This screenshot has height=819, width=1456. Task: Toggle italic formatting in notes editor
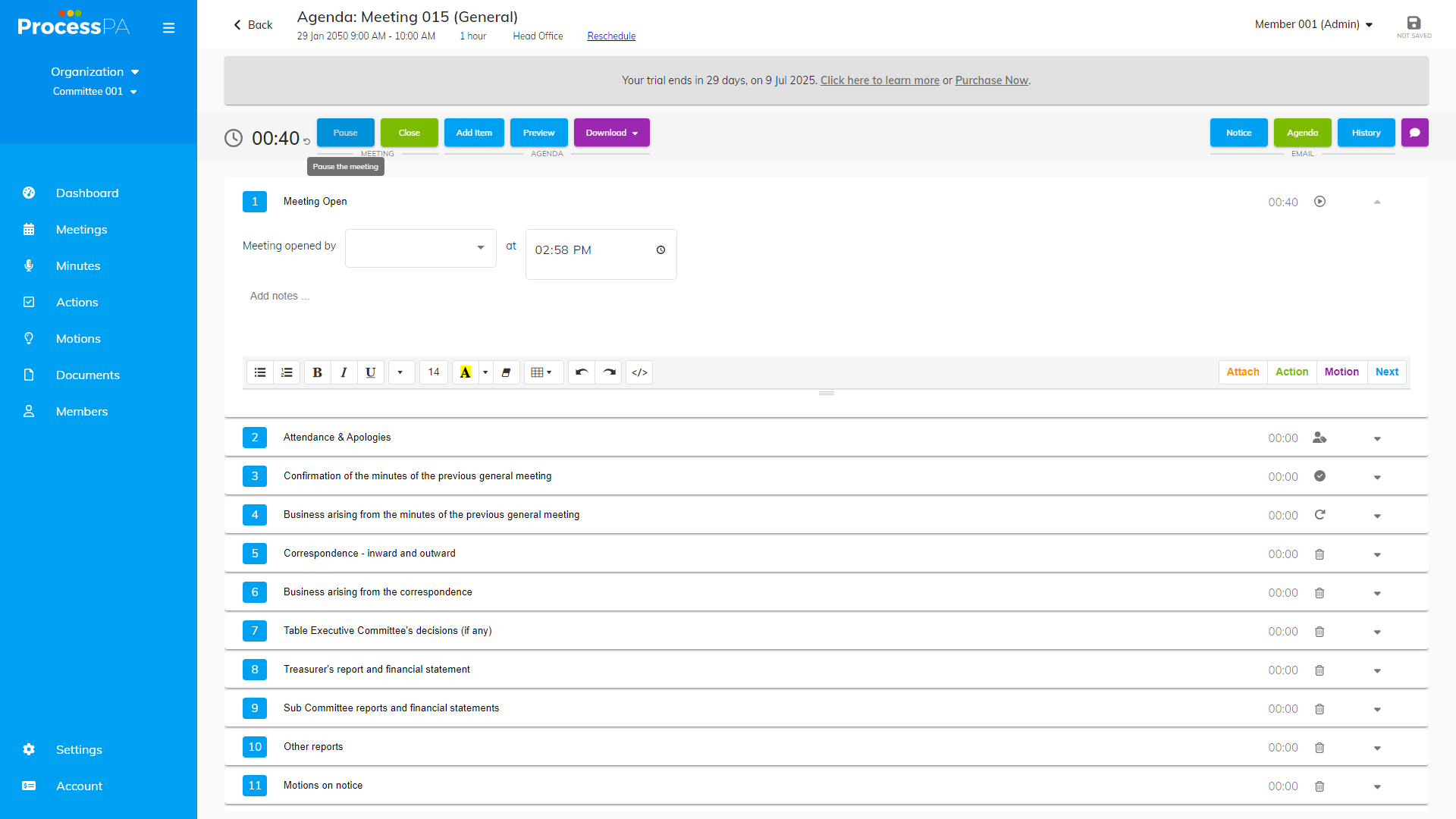pos(344,372)
